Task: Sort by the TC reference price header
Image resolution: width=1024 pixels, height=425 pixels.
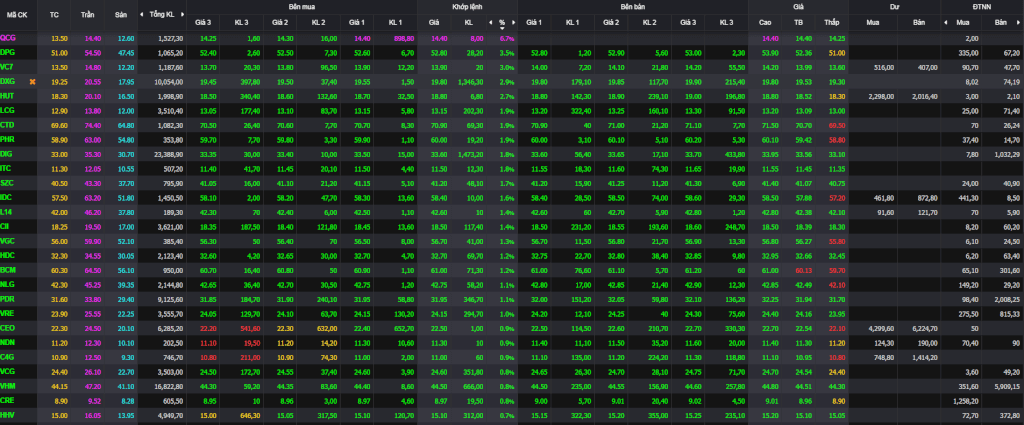Action: coord(54,14)
